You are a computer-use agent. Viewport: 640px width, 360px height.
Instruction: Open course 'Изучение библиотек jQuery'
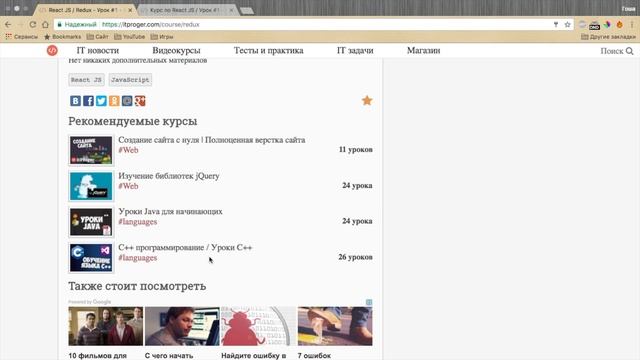click(x=169, y=176)
